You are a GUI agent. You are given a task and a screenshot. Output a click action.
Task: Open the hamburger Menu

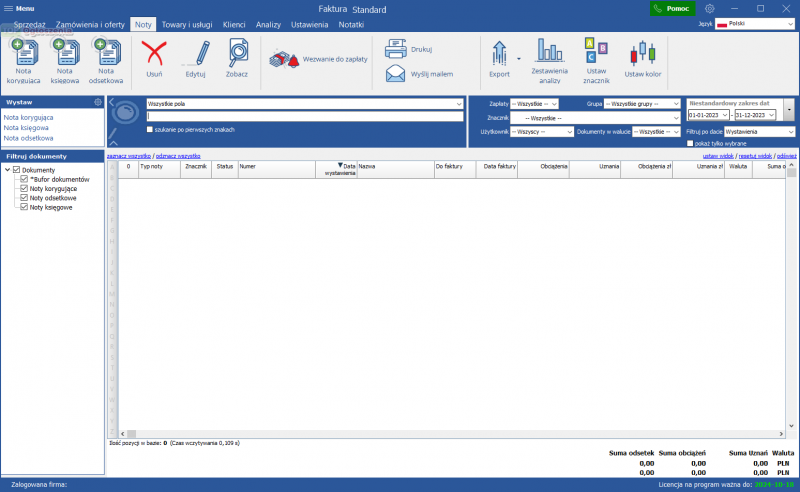[19, 9]
